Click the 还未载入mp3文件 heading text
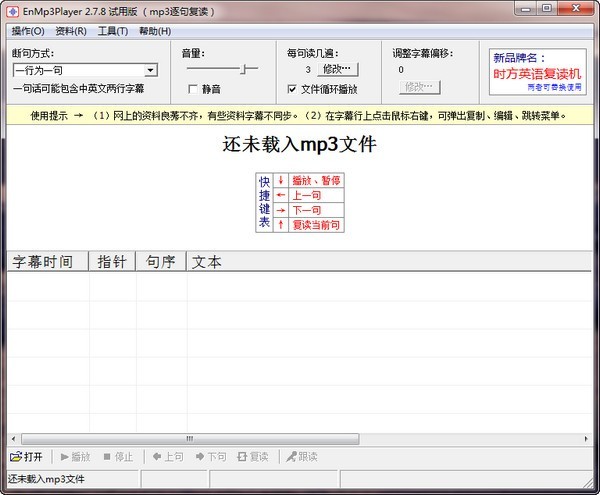Viewport: 600px width, 495px height. pos(300,145)
